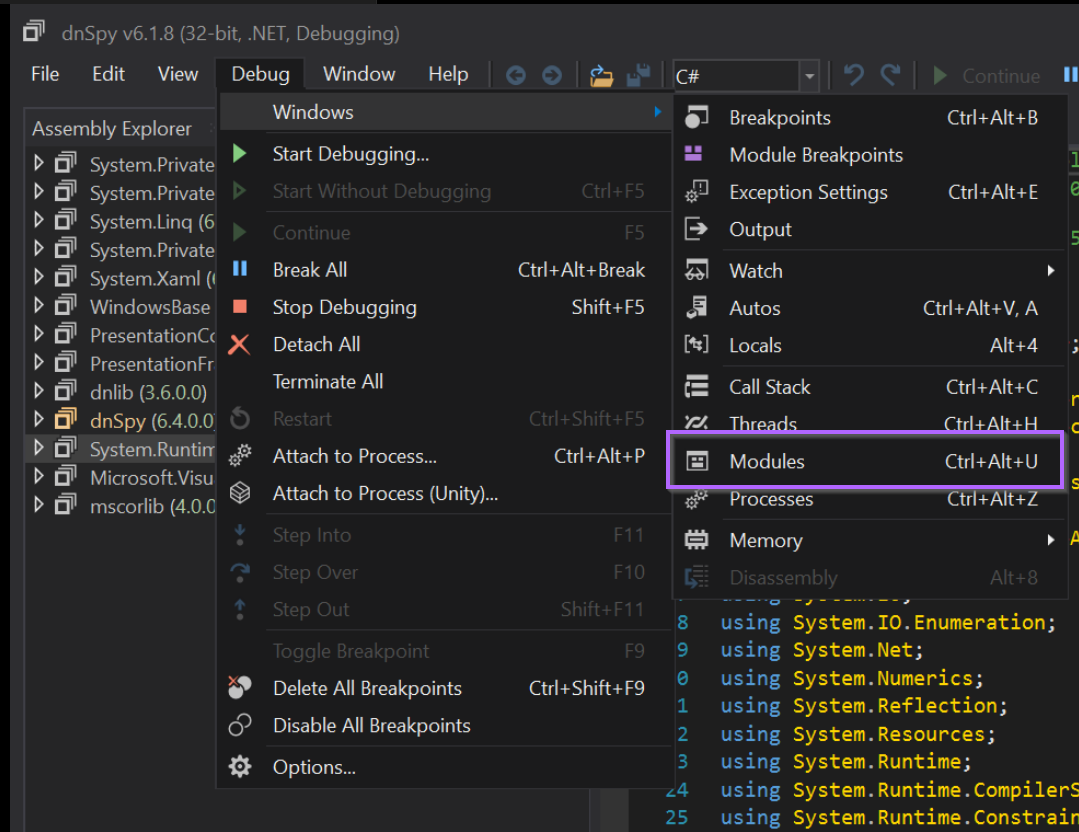Open the Breakpoints window
The height and width of the screenshot is (832, 1079).
(x=780, y=118)
